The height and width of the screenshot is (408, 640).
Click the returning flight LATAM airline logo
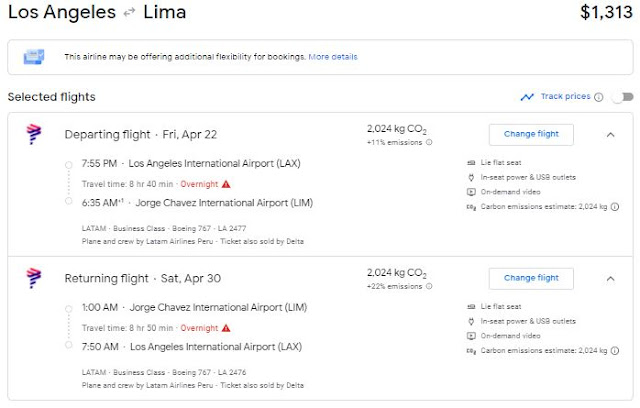click(33, 278)
